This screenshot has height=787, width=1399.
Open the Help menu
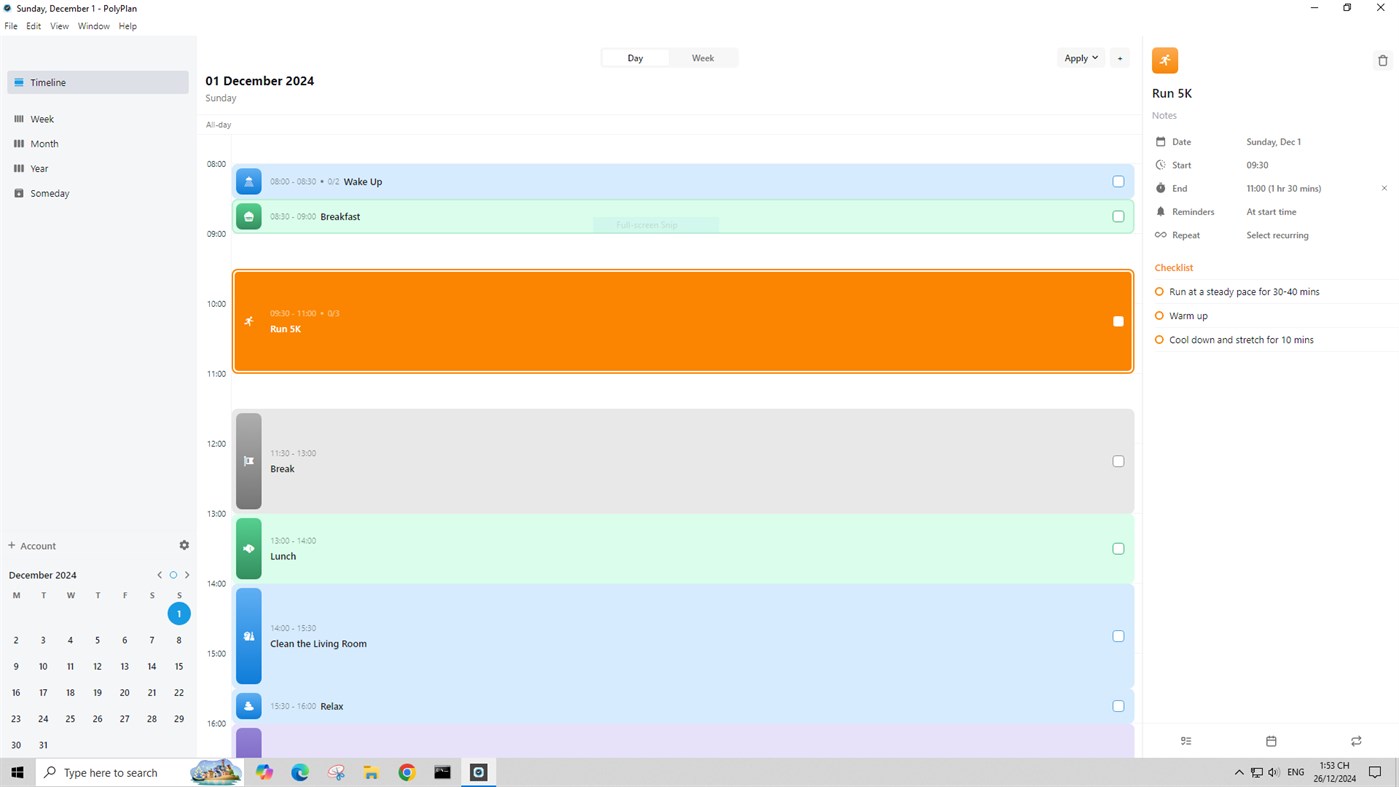(128, 26)
